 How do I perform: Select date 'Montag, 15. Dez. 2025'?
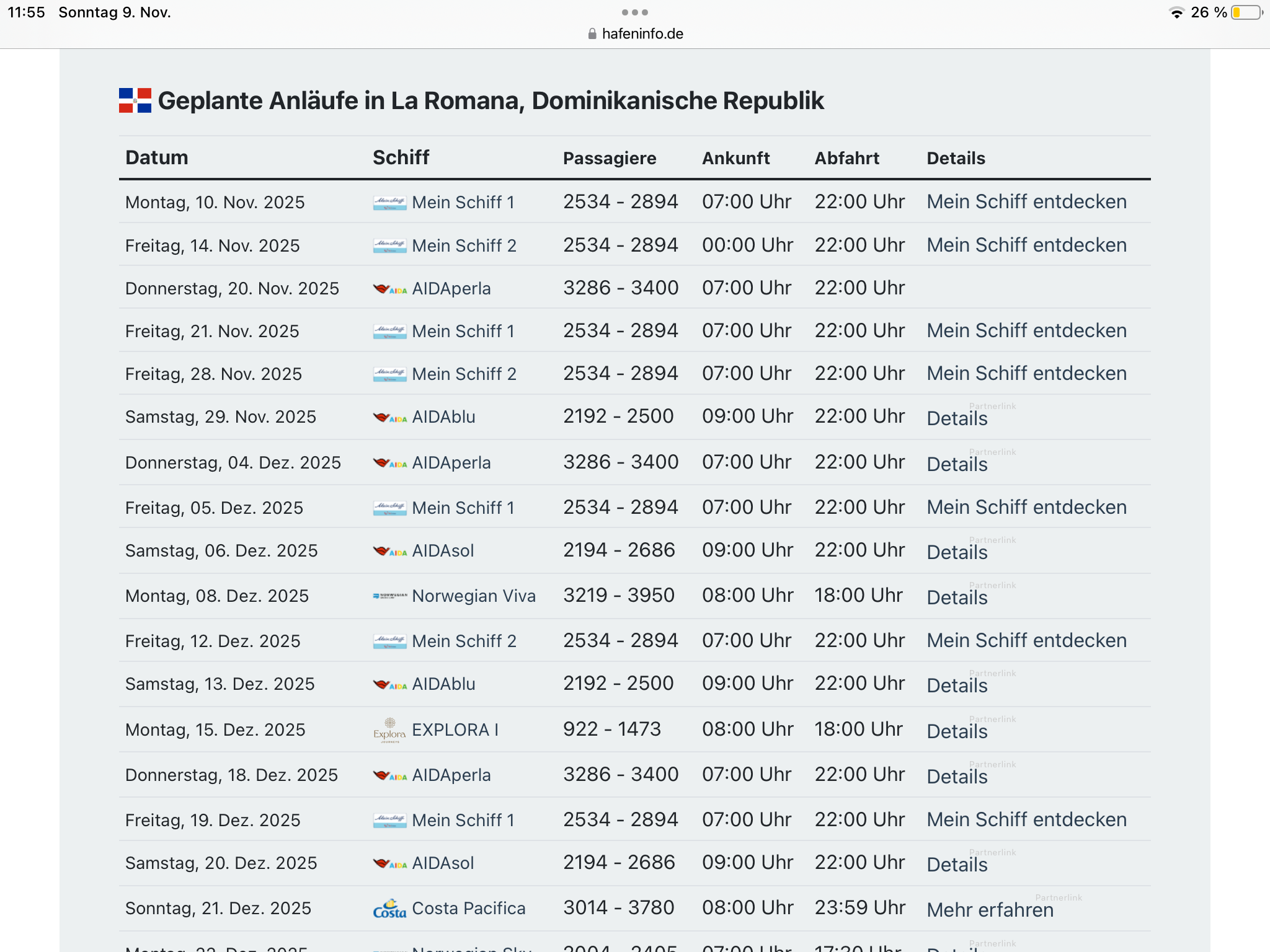pos(215,730)
